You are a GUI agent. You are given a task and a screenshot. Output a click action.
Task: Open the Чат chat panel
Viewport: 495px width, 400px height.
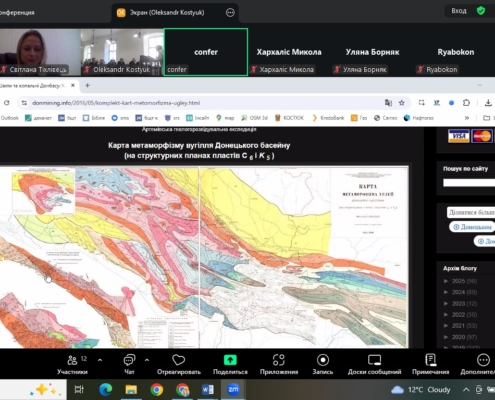click(129, 364)
